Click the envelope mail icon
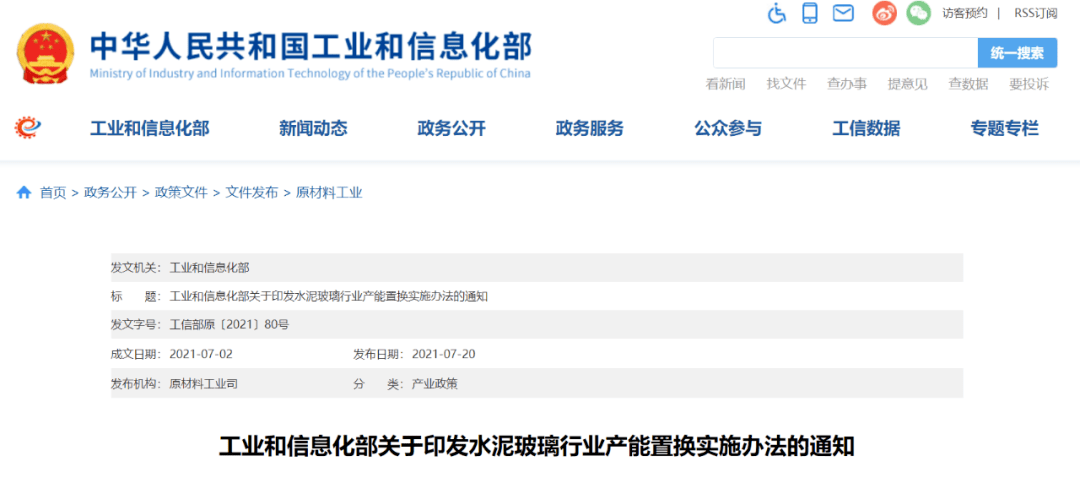The height and width of the screenshot is (494, 1080). (843, 13)
